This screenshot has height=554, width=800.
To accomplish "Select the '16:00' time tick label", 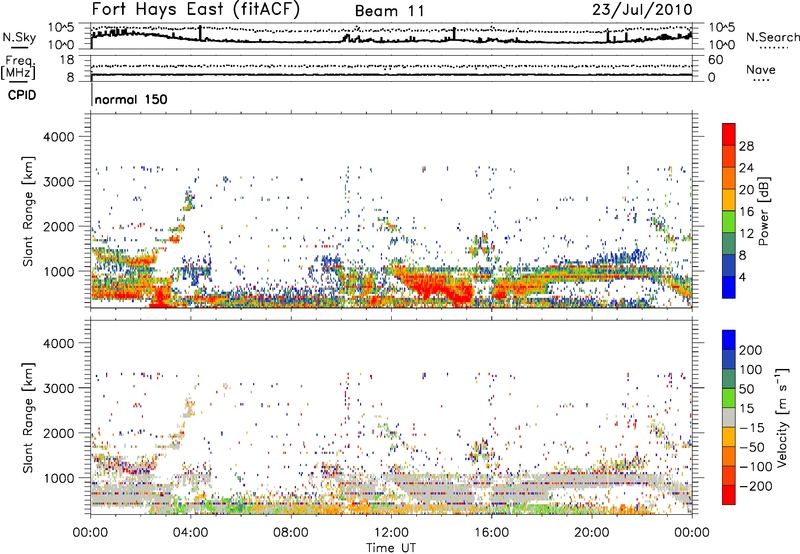I will (491, 533).
